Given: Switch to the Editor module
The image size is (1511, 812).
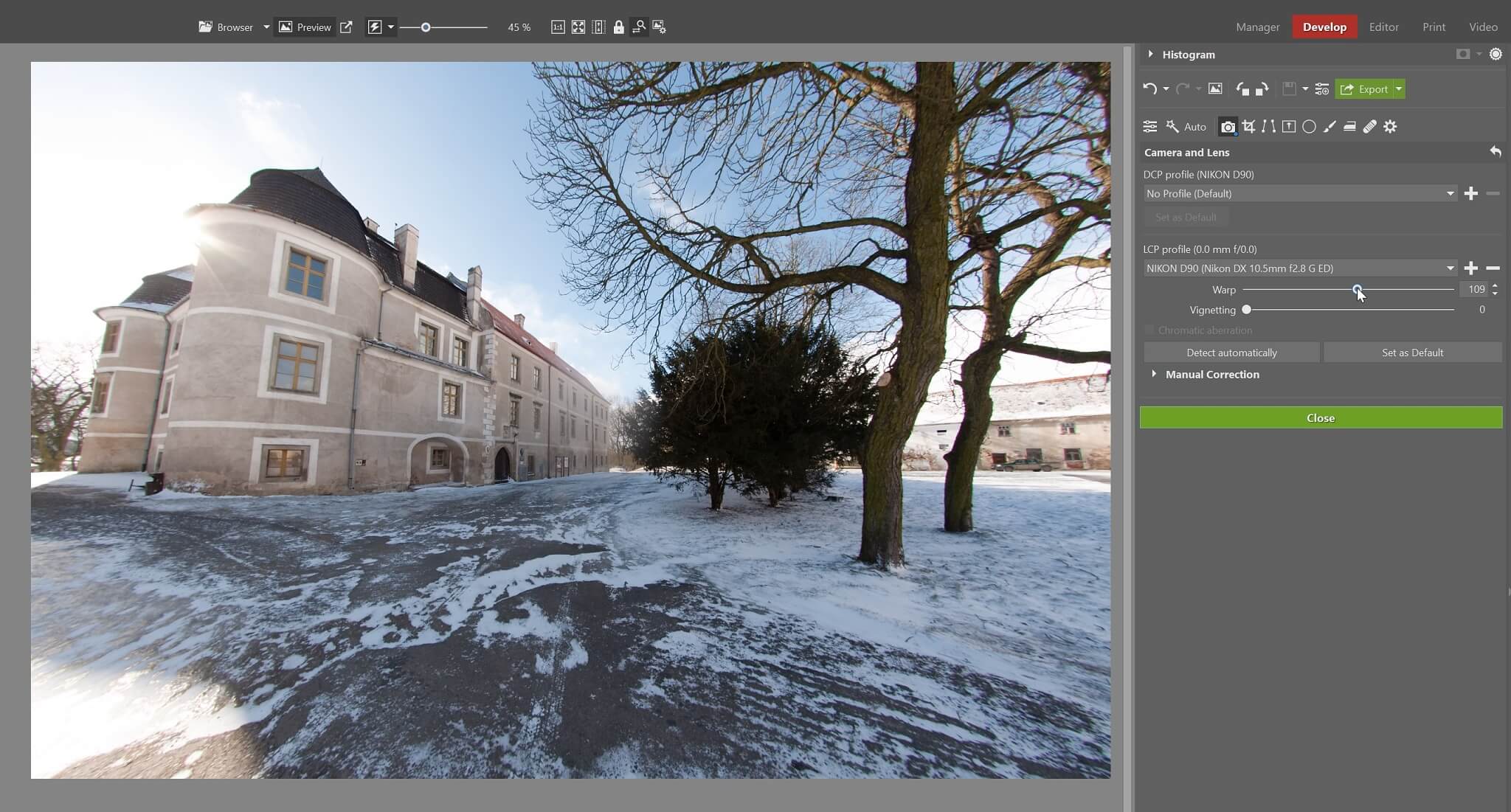Looking at the screenshot, I should 1383,27.
